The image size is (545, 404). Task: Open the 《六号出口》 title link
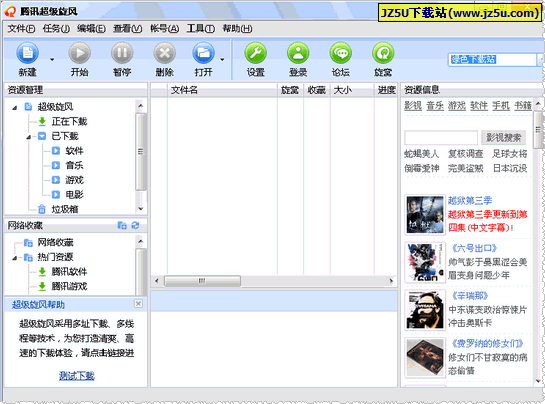474,248
